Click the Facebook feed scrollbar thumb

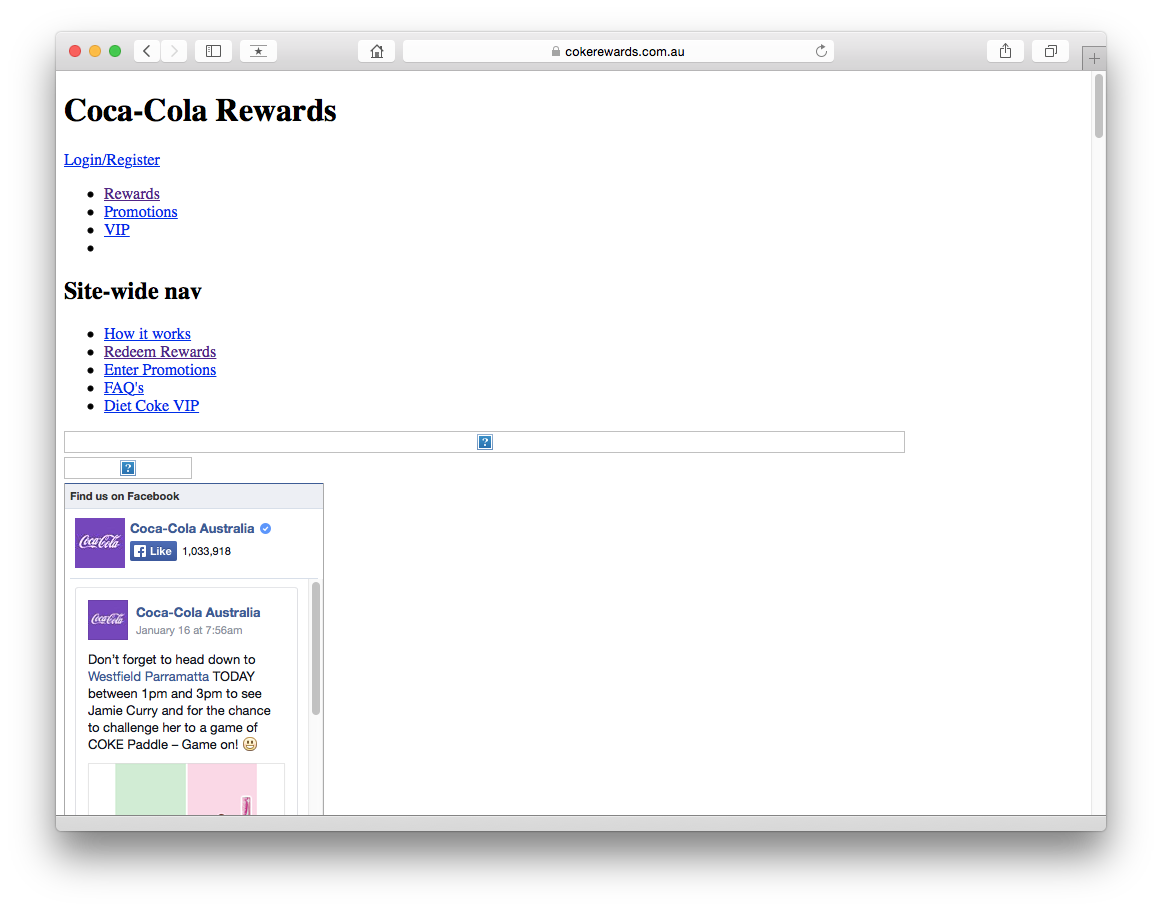coord(316,649)
